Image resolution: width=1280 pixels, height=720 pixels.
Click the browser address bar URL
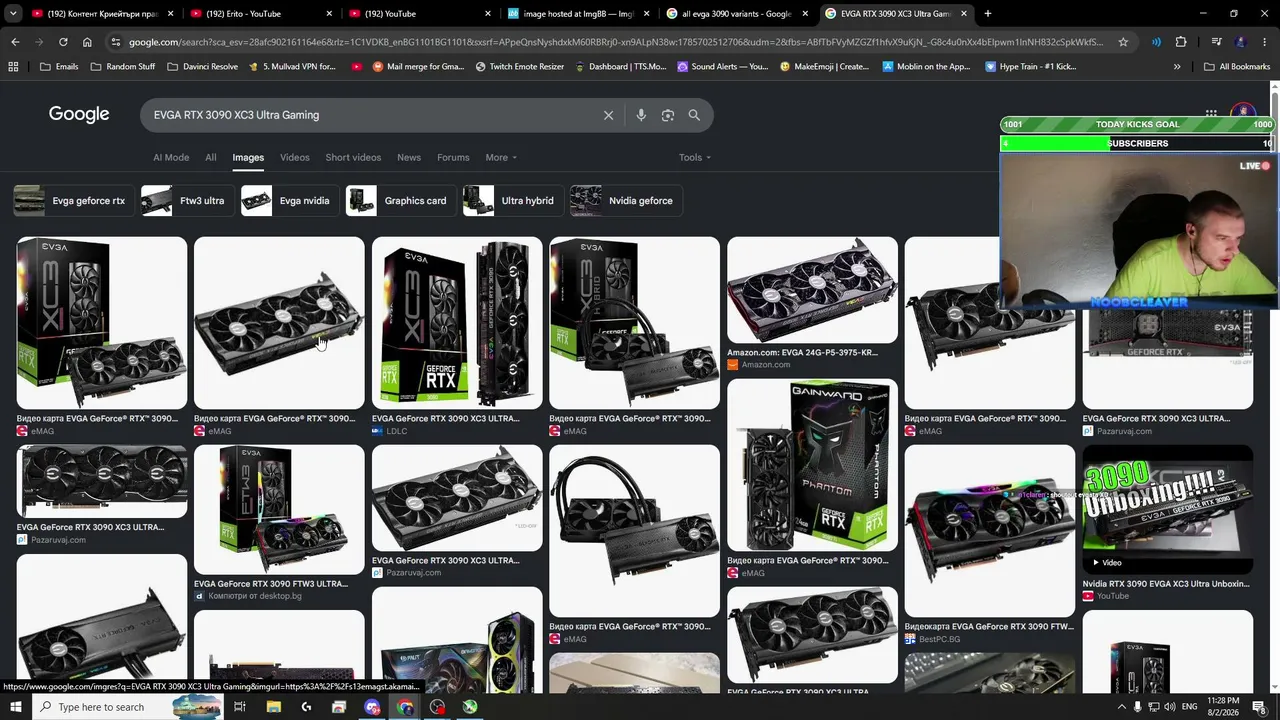tap(615, 42)
